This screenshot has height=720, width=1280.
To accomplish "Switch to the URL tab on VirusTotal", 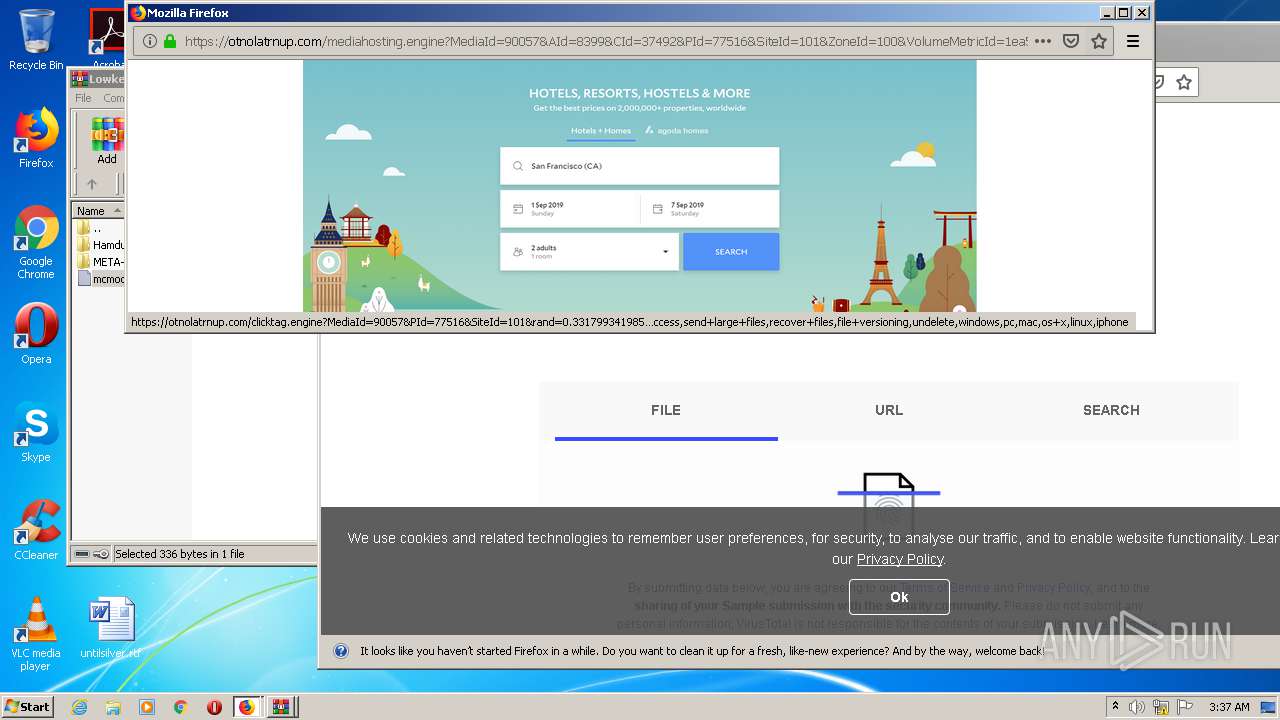I will pos(889,410).
